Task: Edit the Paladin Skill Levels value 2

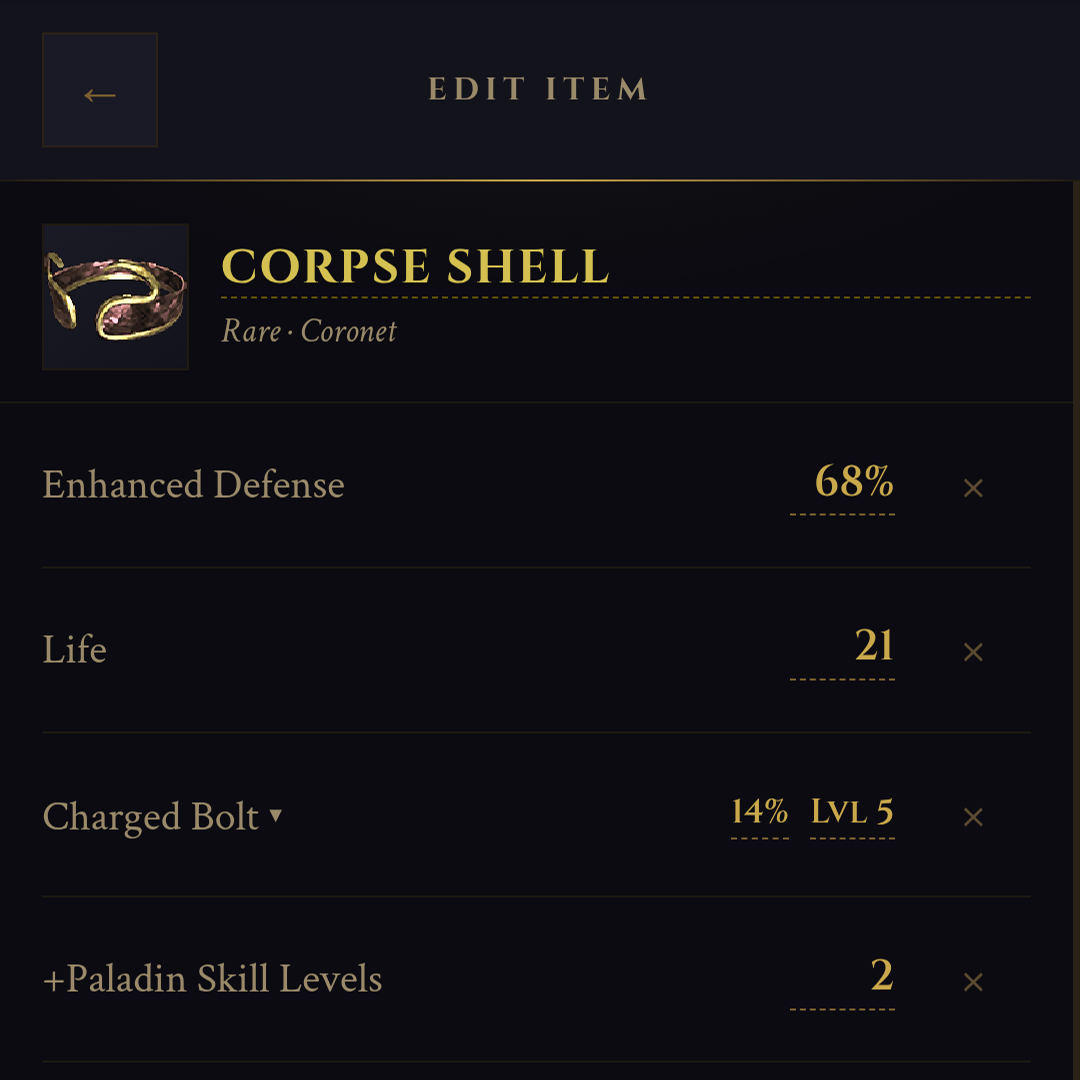Action: pos(881,976)
